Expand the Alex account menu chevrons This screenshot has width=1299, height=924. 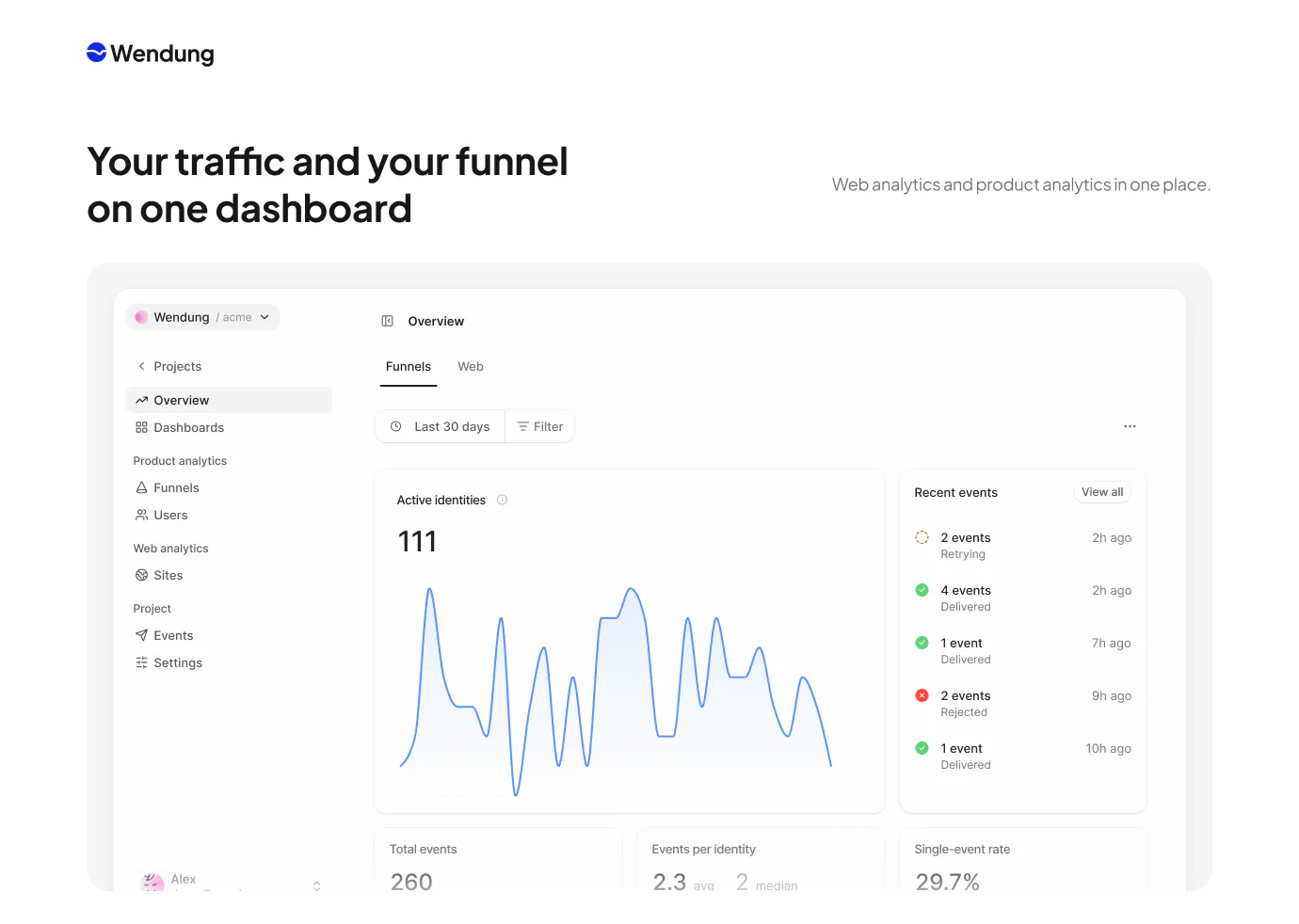point(316,885)
